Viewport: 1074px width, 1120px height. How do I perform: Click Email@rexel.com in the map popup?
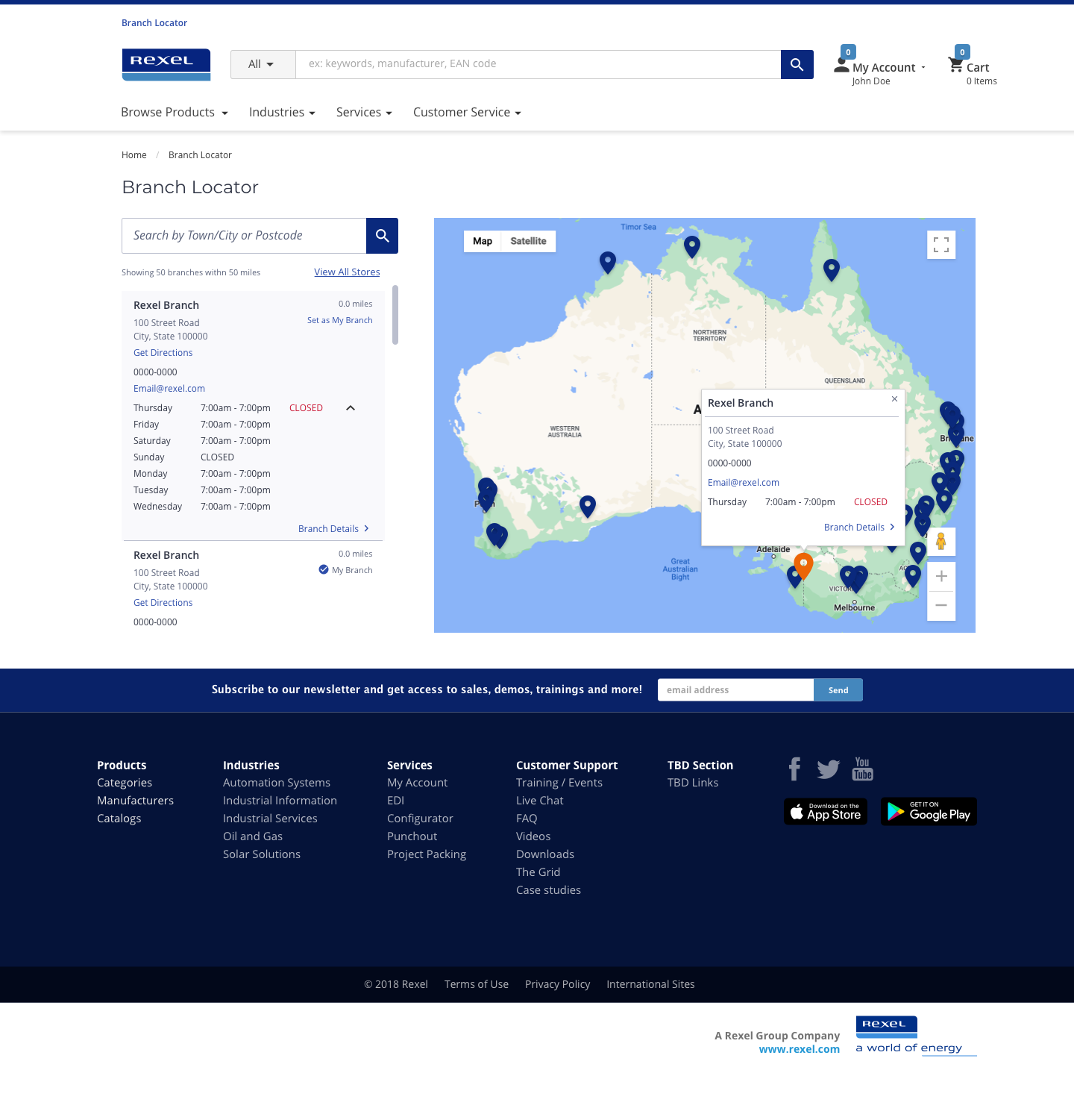pos(744,483)
